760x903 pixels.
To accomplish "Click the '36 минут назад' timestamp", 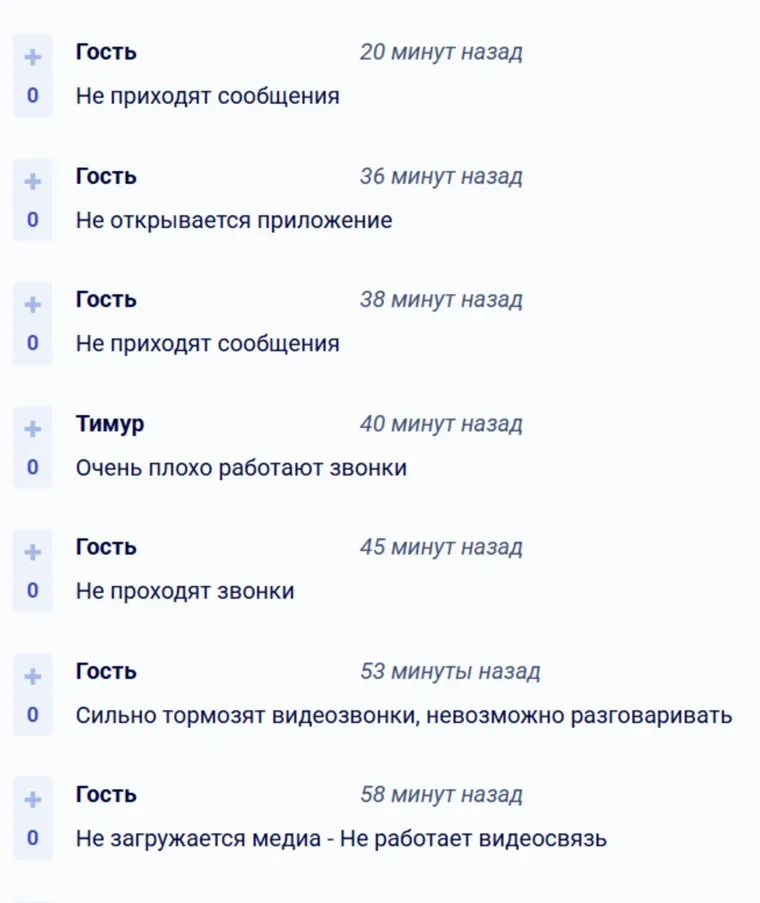I will pos(441,177).
